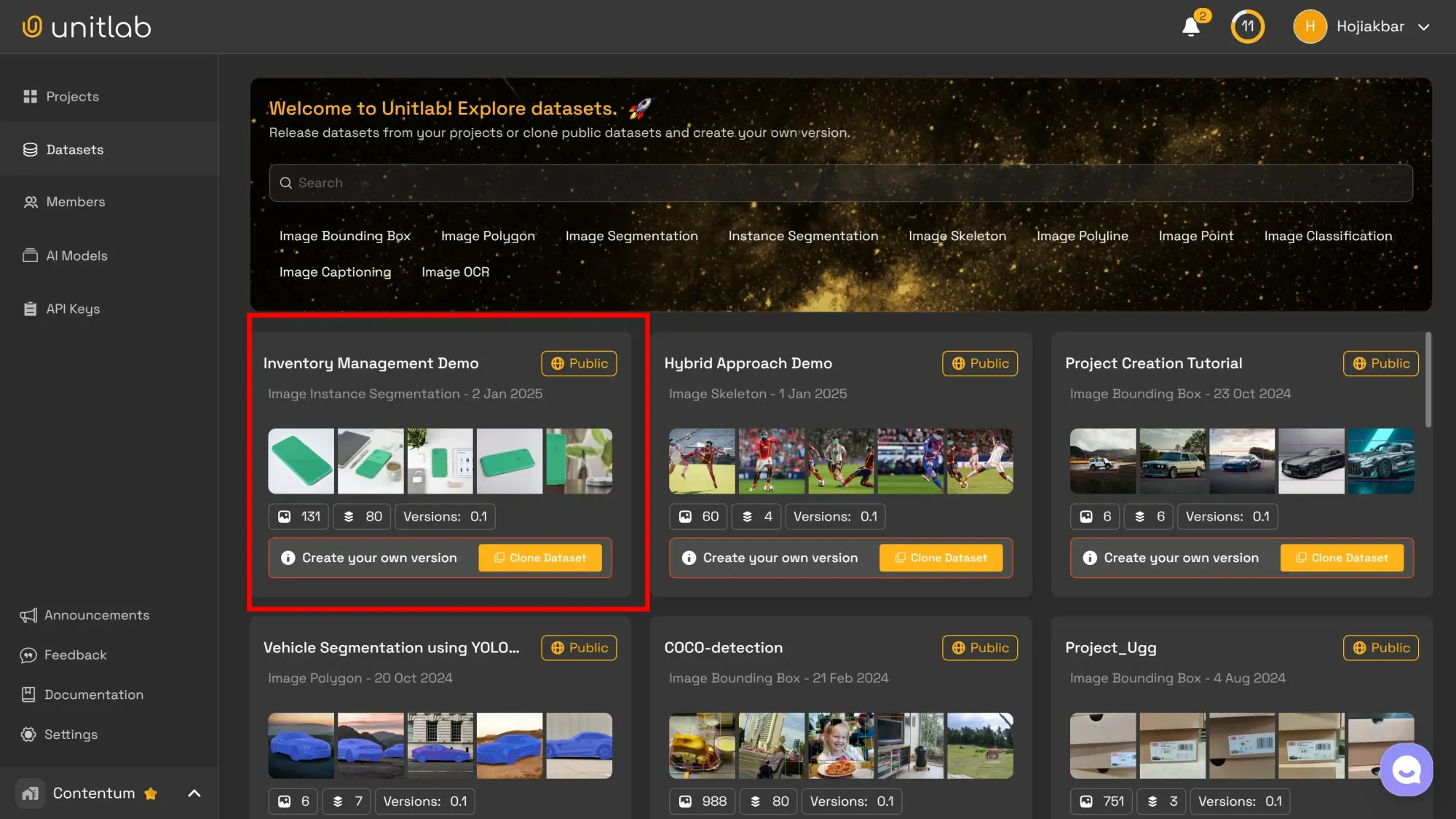Click the datasets list vertical scrollbar

coord(1428,380)
